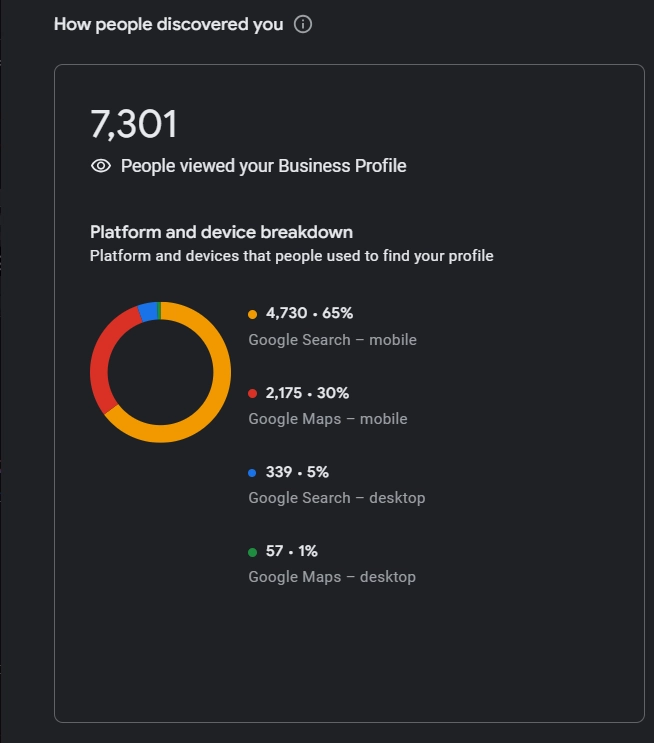Click the 4,730 • 65% value

[309, 314]
